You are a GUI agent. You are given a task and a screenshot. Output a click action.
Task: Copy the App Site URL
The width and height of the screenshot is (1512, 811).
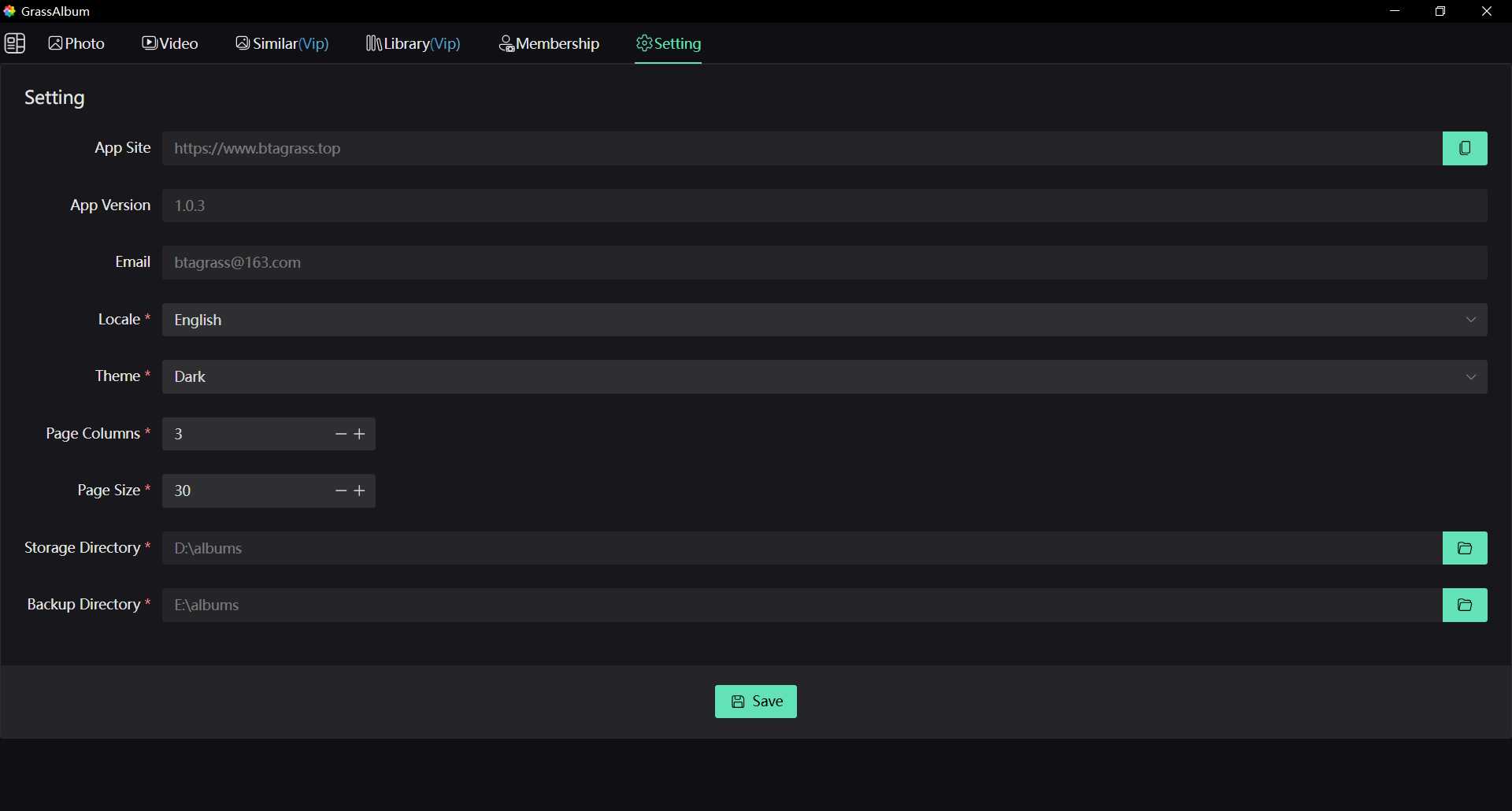pos(1466,148)
